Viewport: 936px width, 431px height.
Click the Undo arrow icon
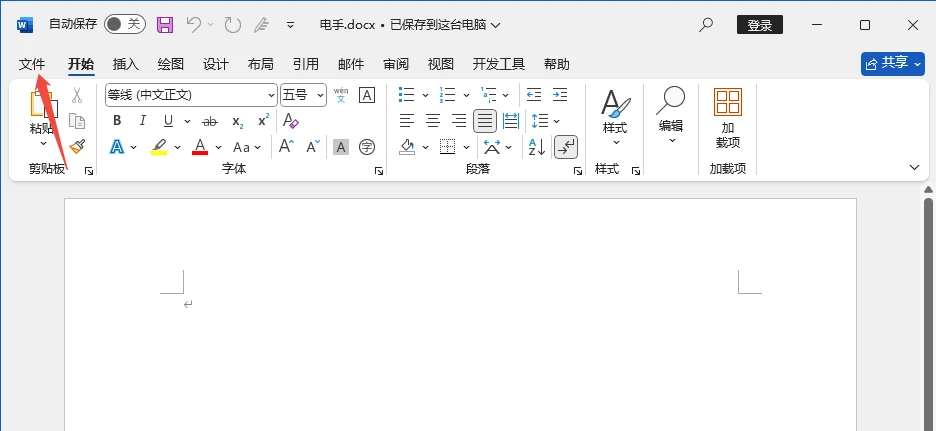(193, 24)
